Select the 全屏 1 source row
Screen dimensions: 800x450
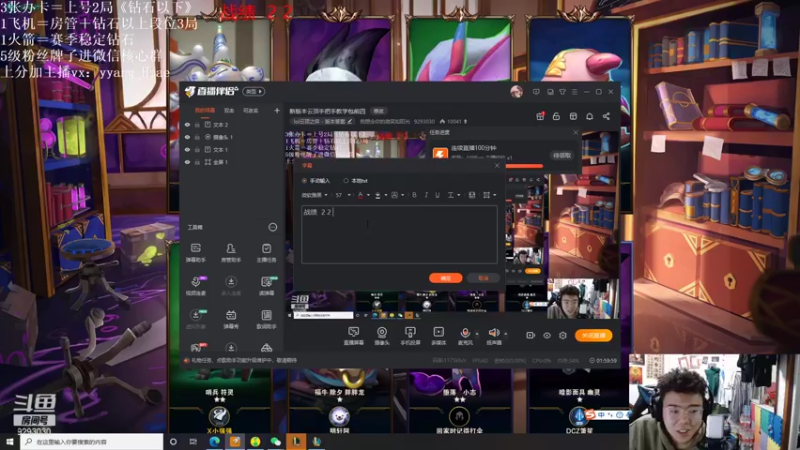click(232, 162)
